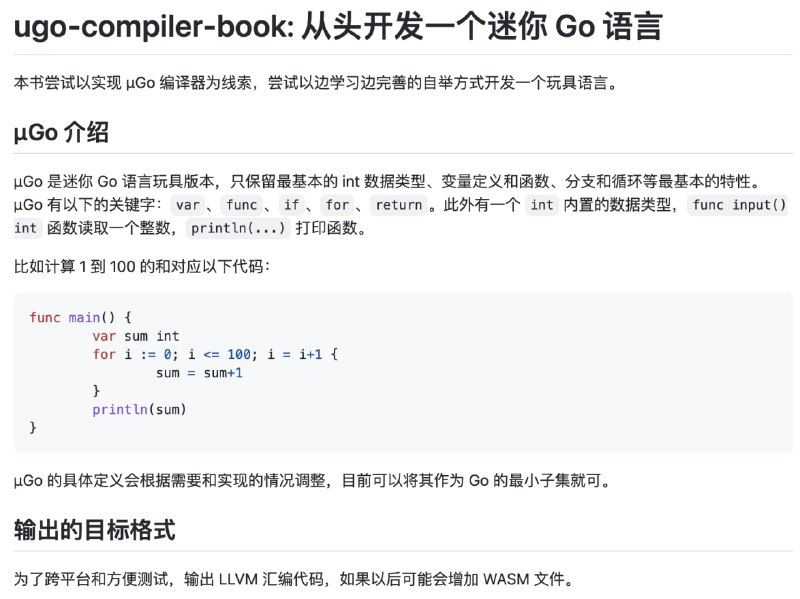Click the 'func main() {' code line

81,317
